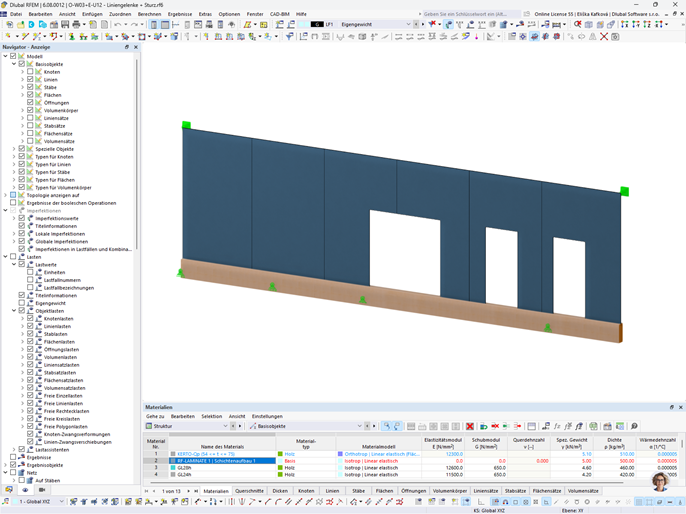Switch to the Querschnitte tab
This screenshot has width=686, height=514.
(x=249, y=491)
